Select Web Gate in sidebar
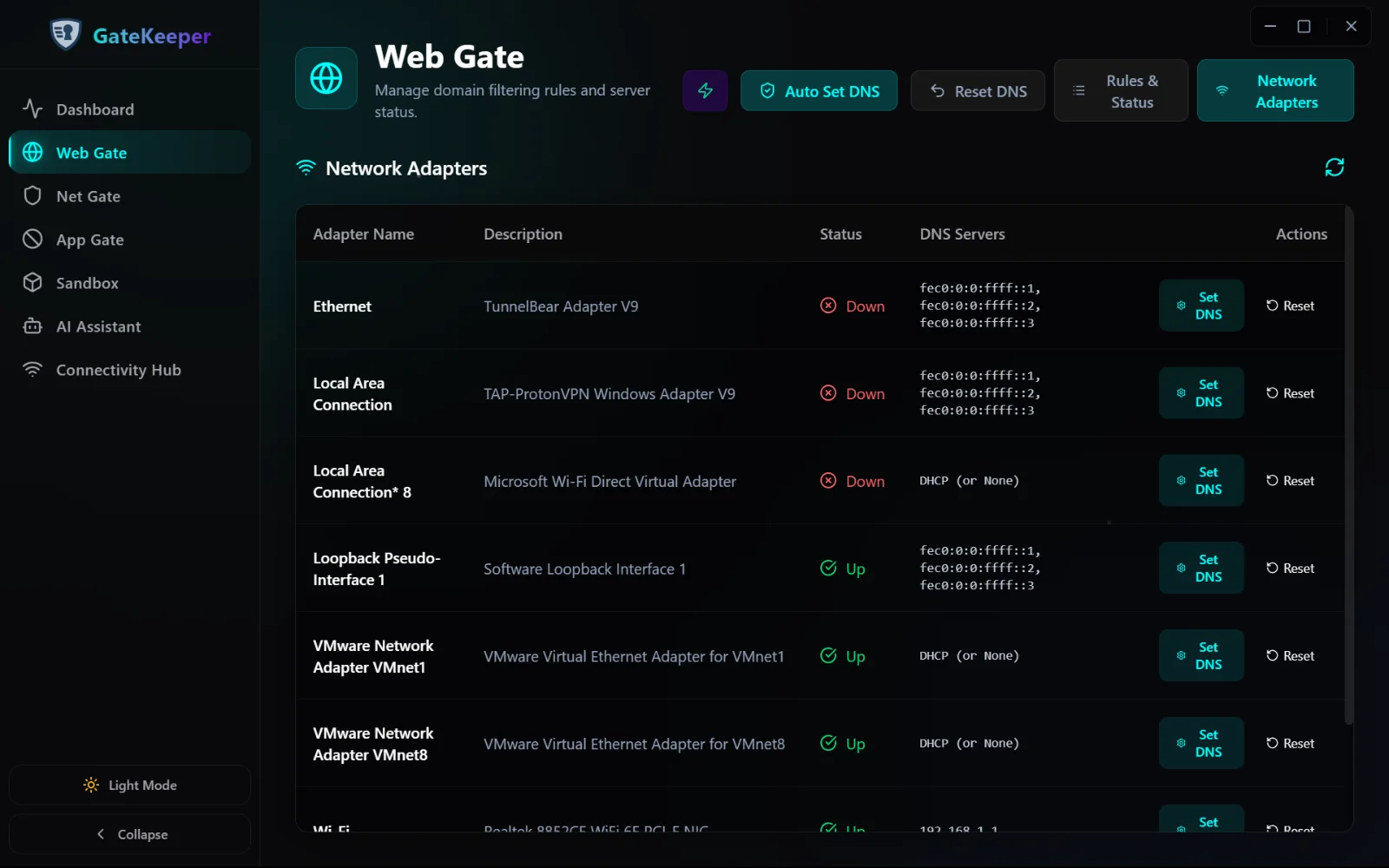The width and height of the screenshot is (1389, 868). (130, 153)
